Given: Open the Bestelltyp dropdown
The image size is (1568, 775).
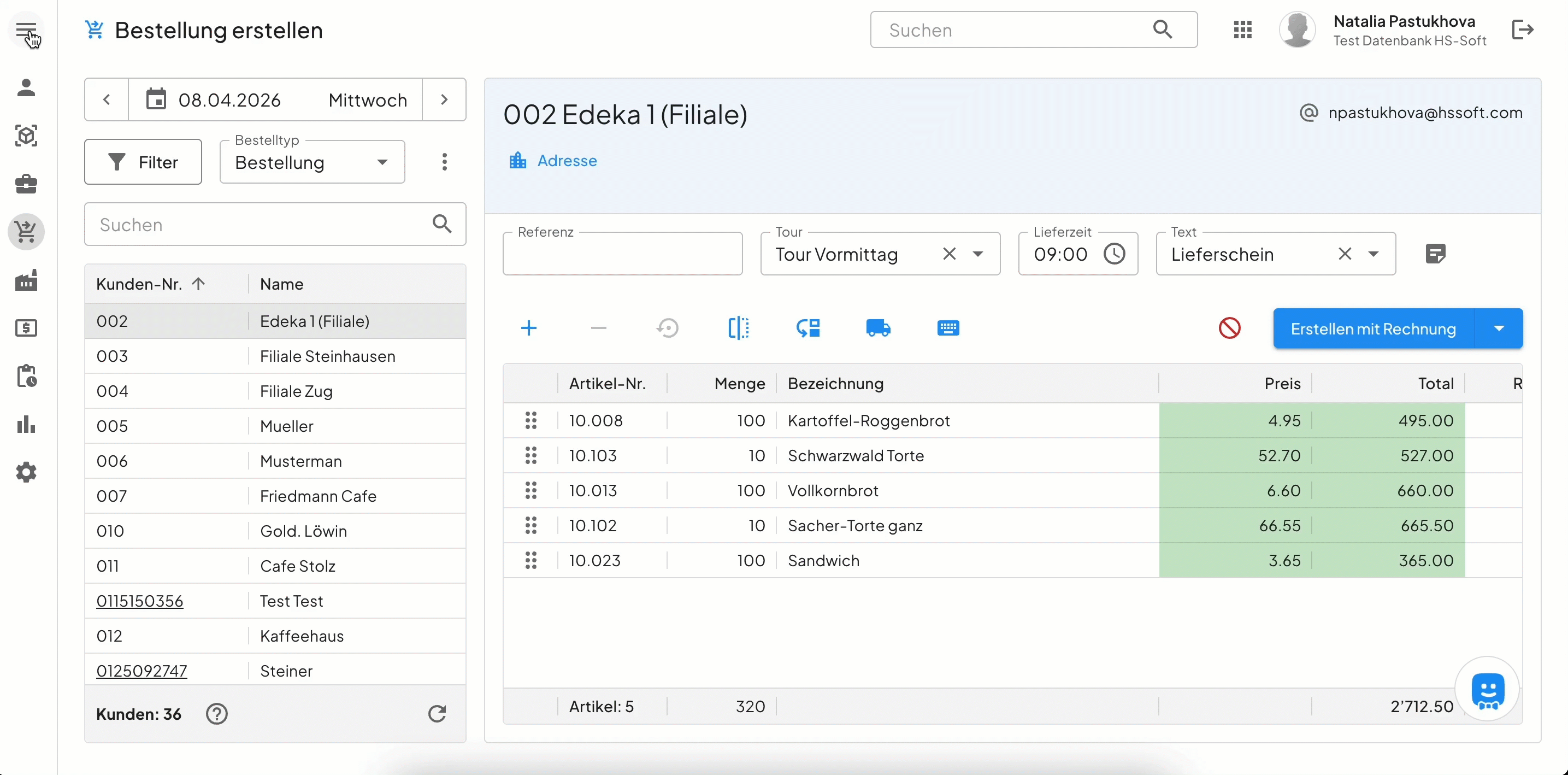Looking at the screenshot, I should pos(311,162).
